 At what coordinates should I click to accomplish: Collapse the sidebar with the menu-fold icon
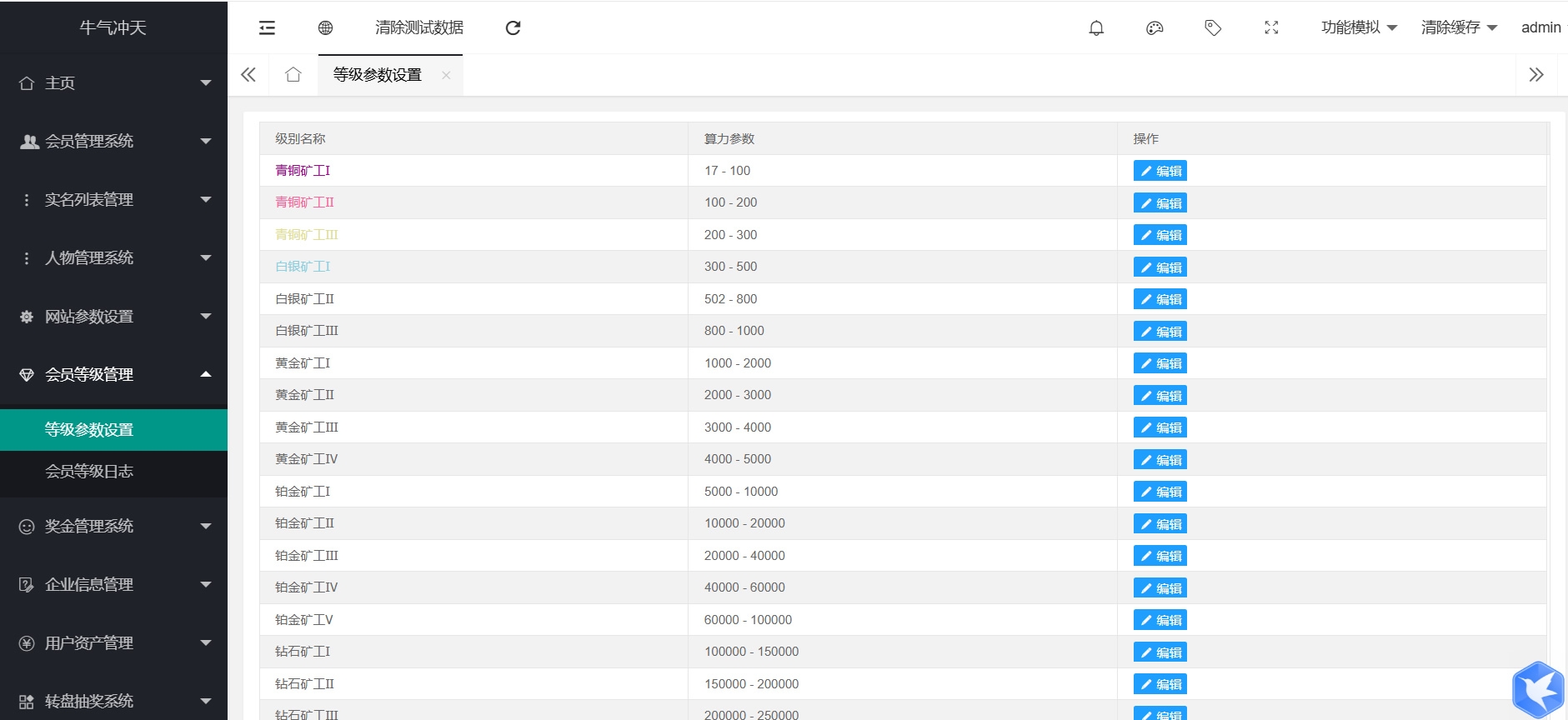267,27
